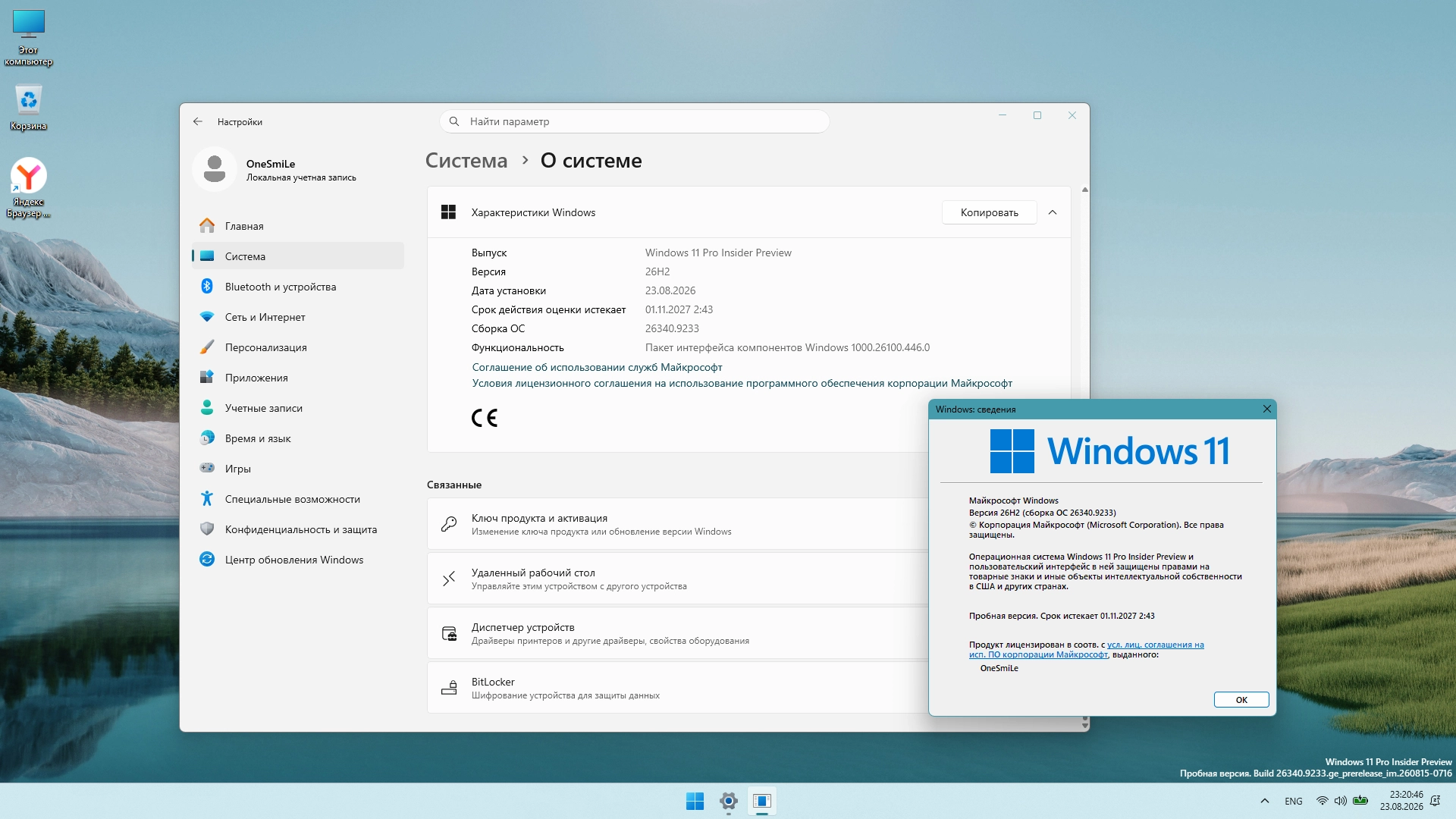Viewport: 1456px width, 819px height.
Task: Open the OneSmiLe account avatar
Action: pyautogui.click(x=215, y=168)
